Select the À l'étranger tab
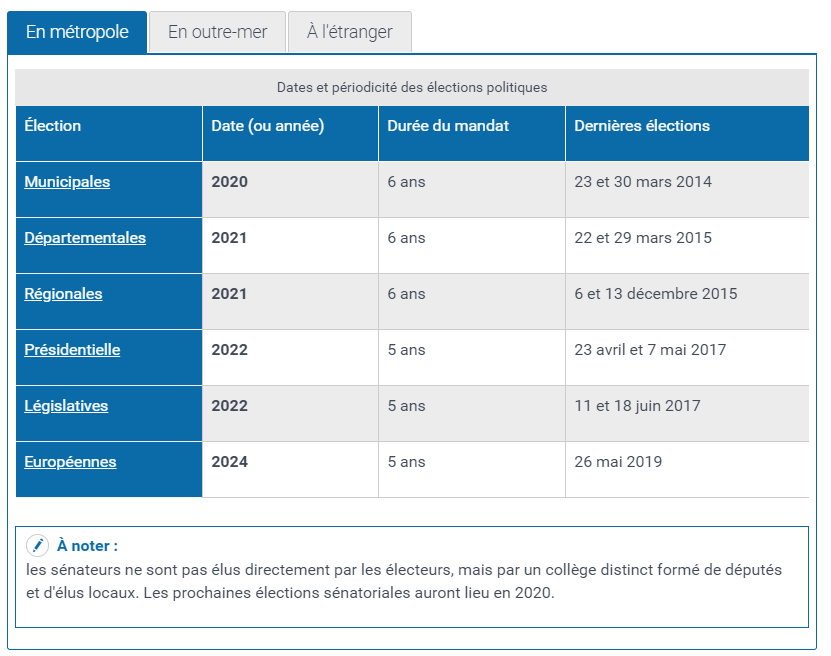The height and width of the screenshot is (656, 831). tap(349, 32)
